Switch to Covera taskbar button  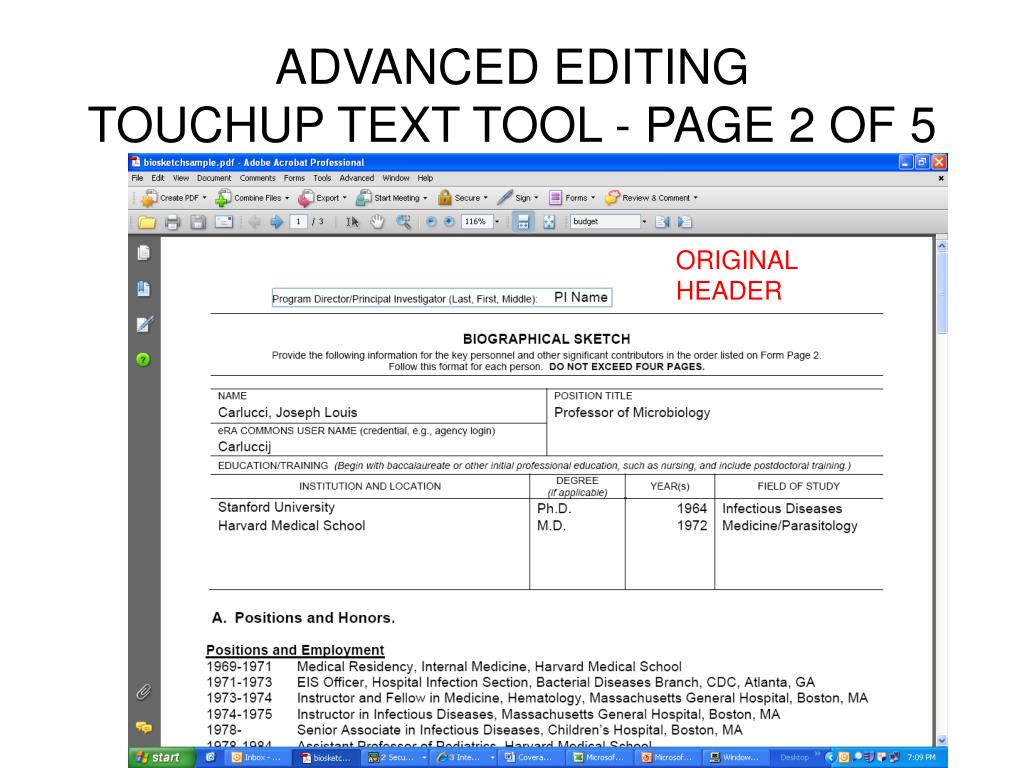[530, 758]
